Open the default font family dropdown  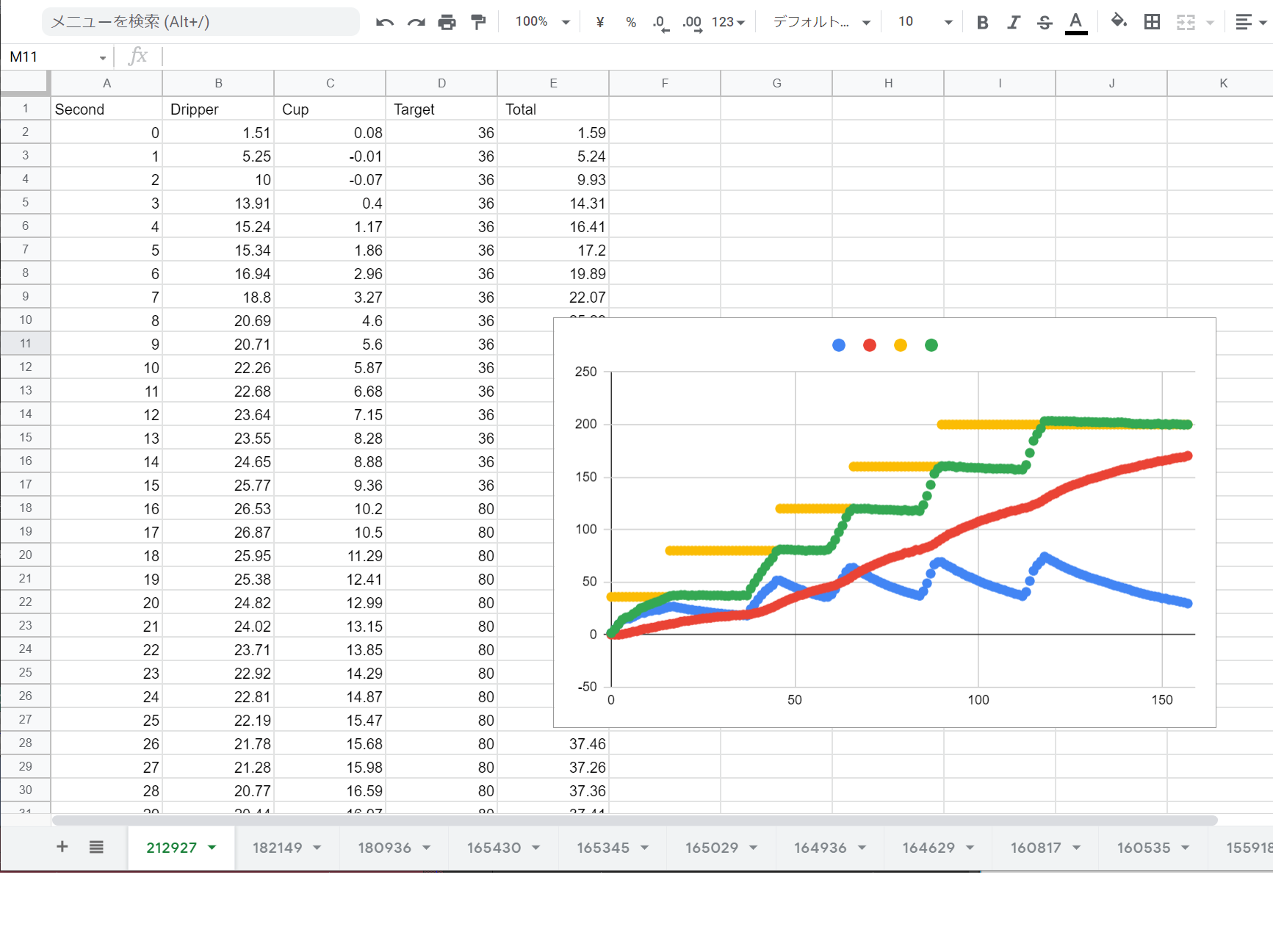pos(821,22)
